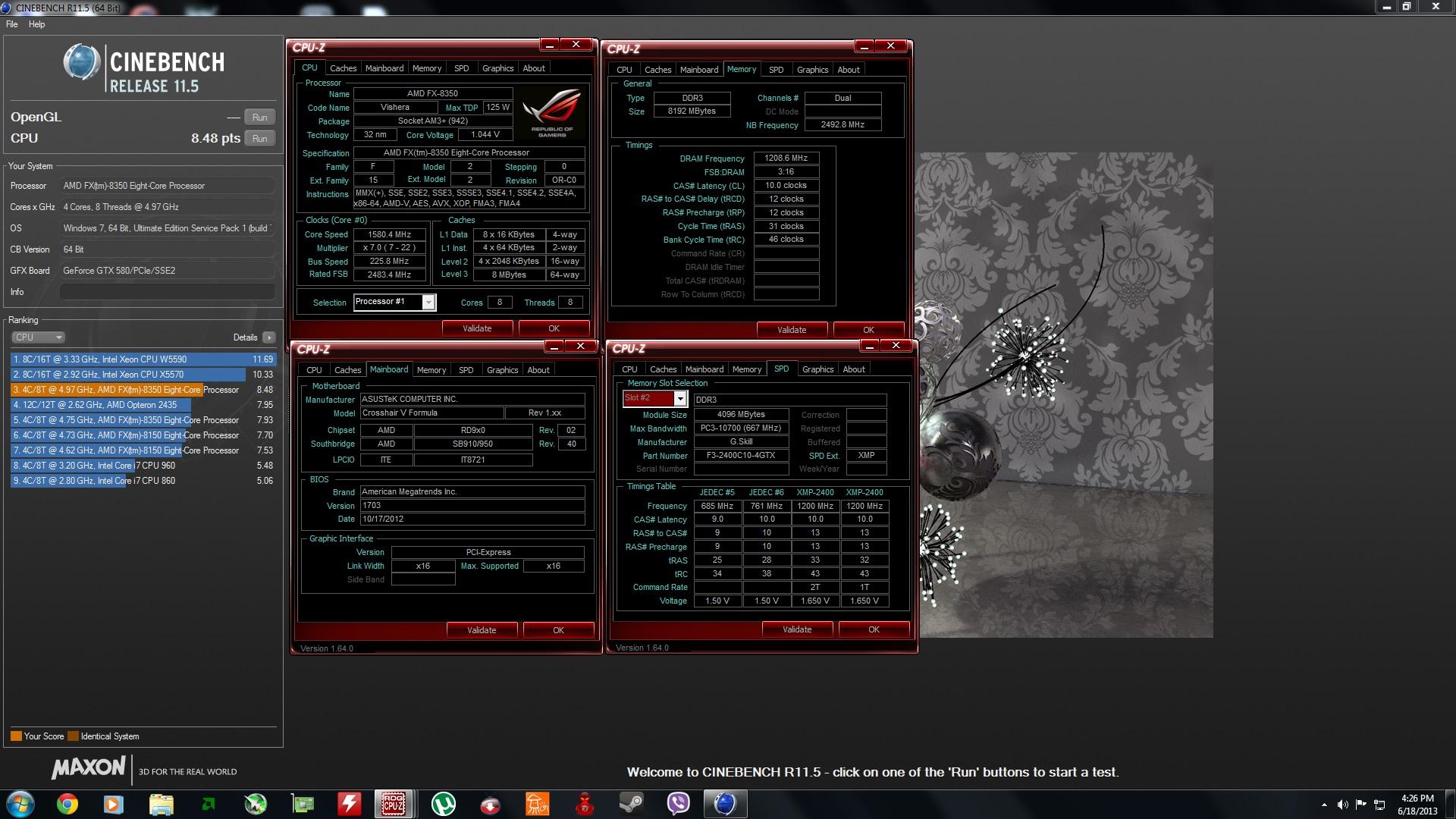The width and height of the screenshot is (1456, 819).
Task: Open the File menu in CINEBENCH
Action: click(x=12, y=24)
